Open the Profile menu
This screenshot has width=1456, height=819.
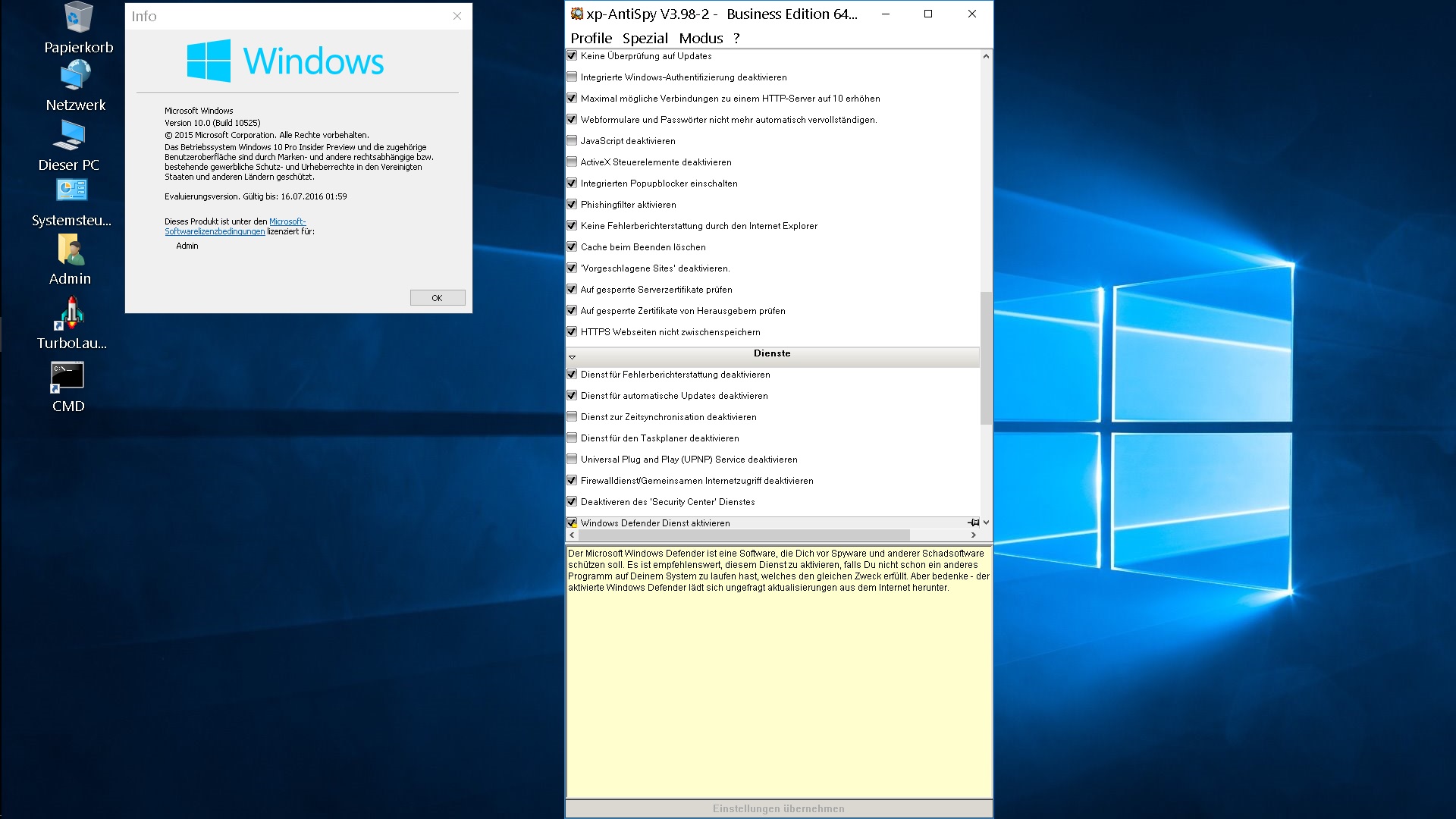[x=591, y=38]
